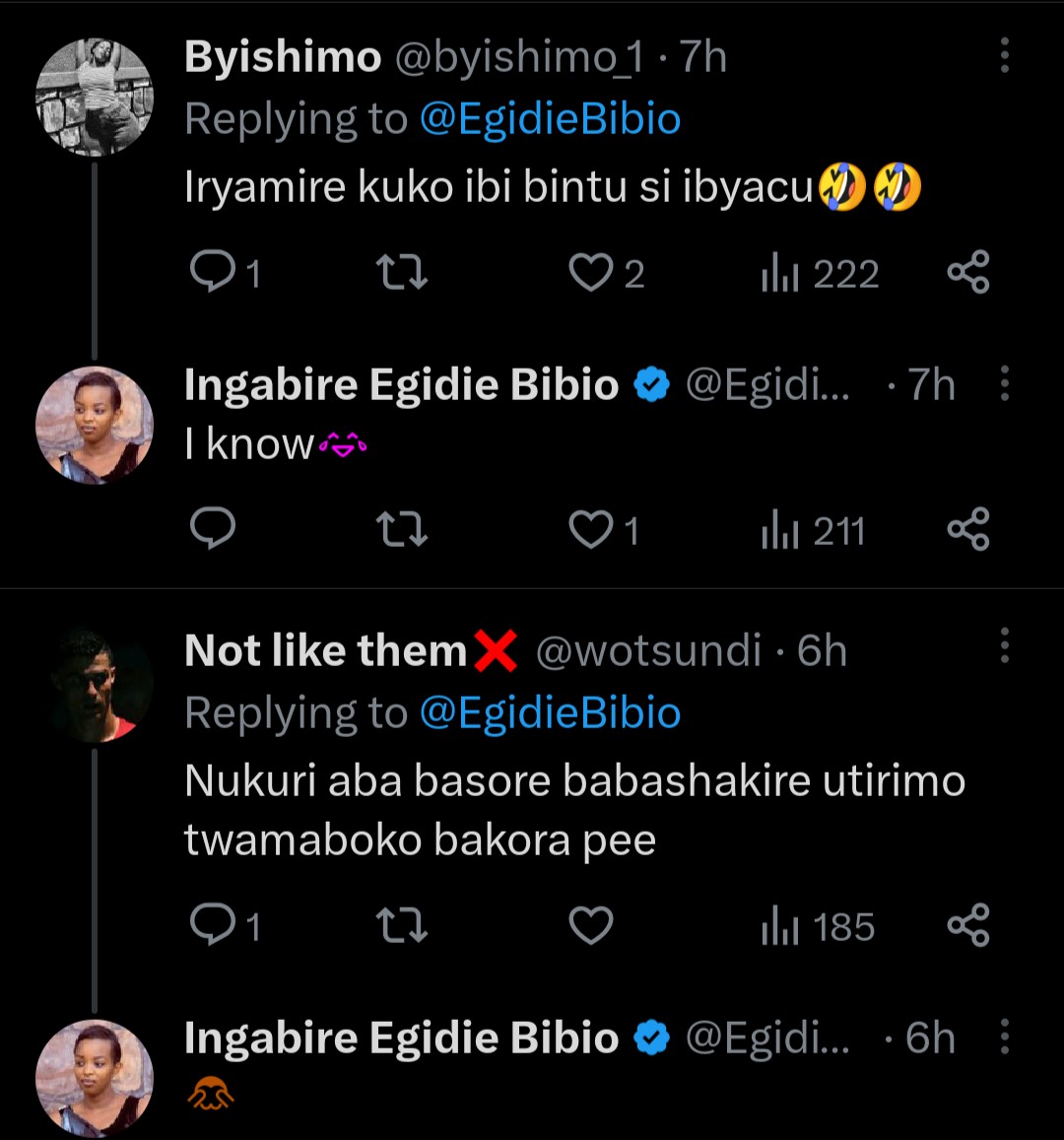Reply to Byishimo's tweet

pos(213,273)
